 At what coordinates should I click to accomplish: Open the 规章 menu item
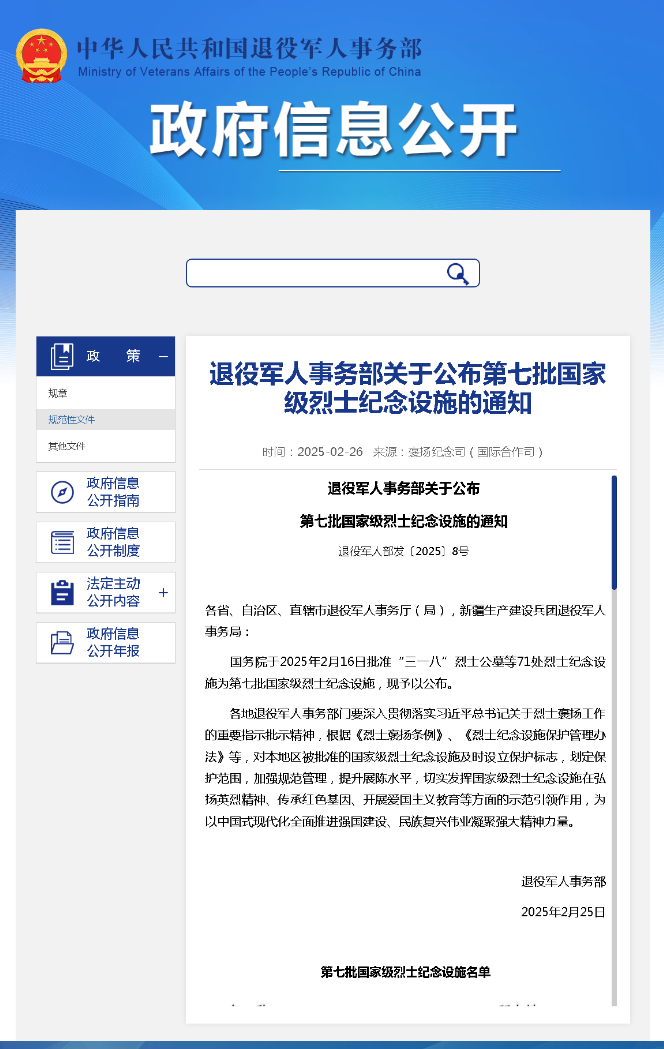click(58, 393)
